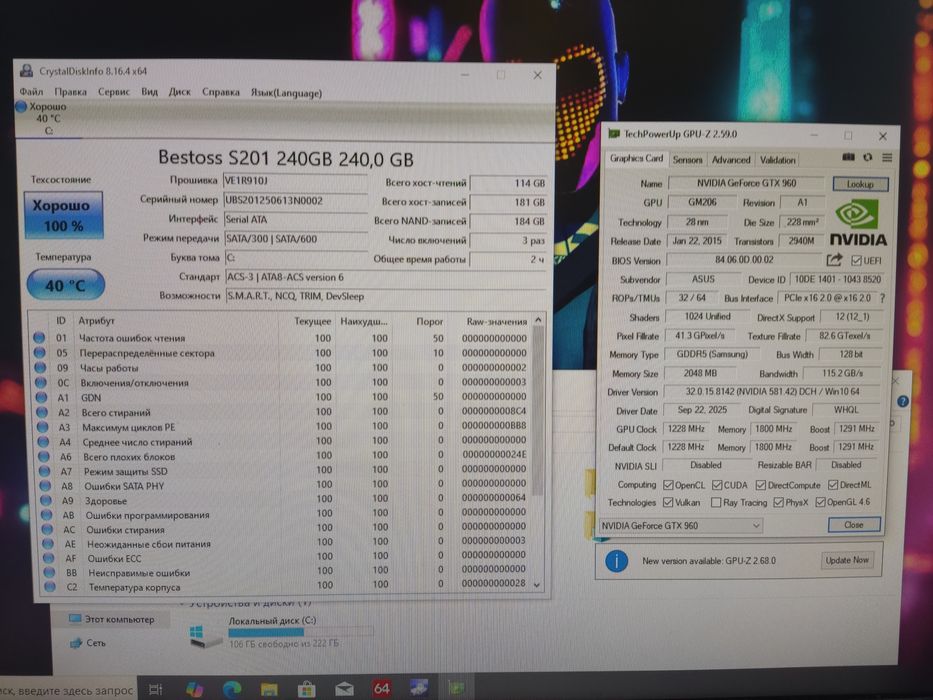
Task: Click the blue info icon for the new version
Action: 616,561
